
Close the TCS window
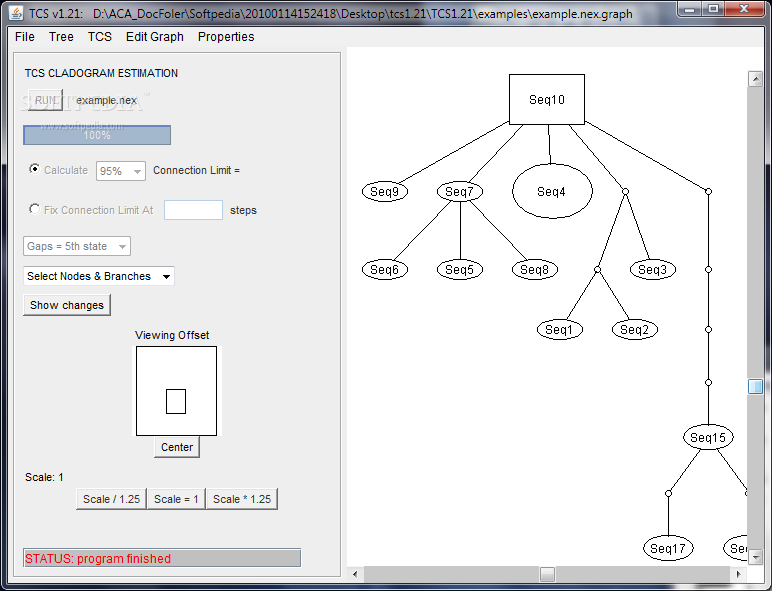click(x=744, y=9)
